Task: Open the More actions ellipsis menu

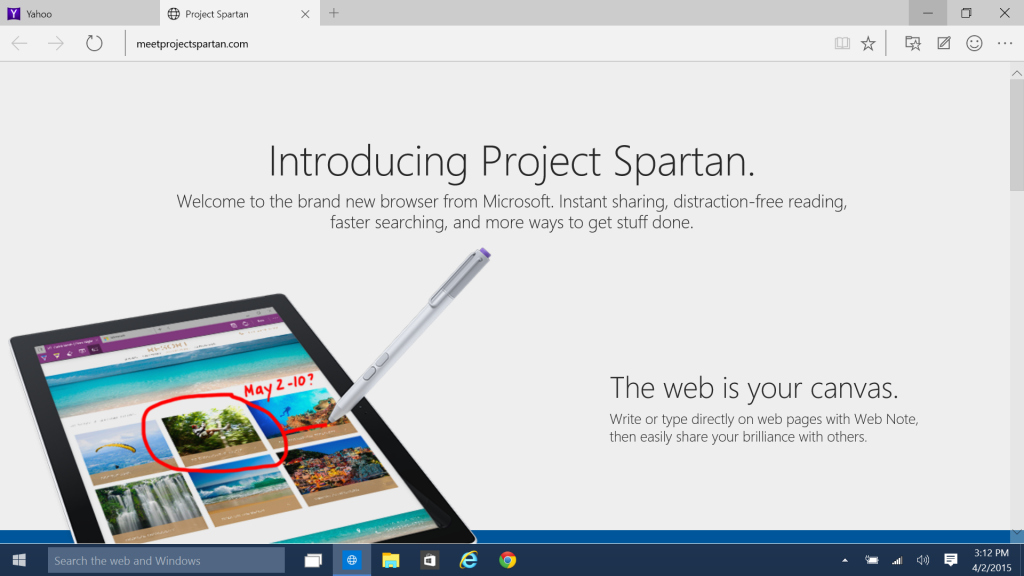Action: coord(1004,43)
